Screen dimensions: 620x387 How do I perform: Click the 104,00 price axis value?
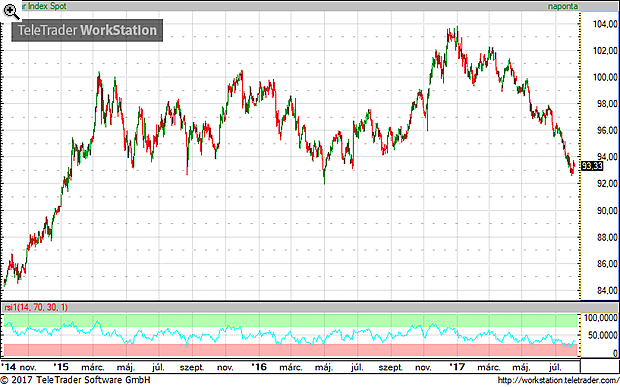604,25
